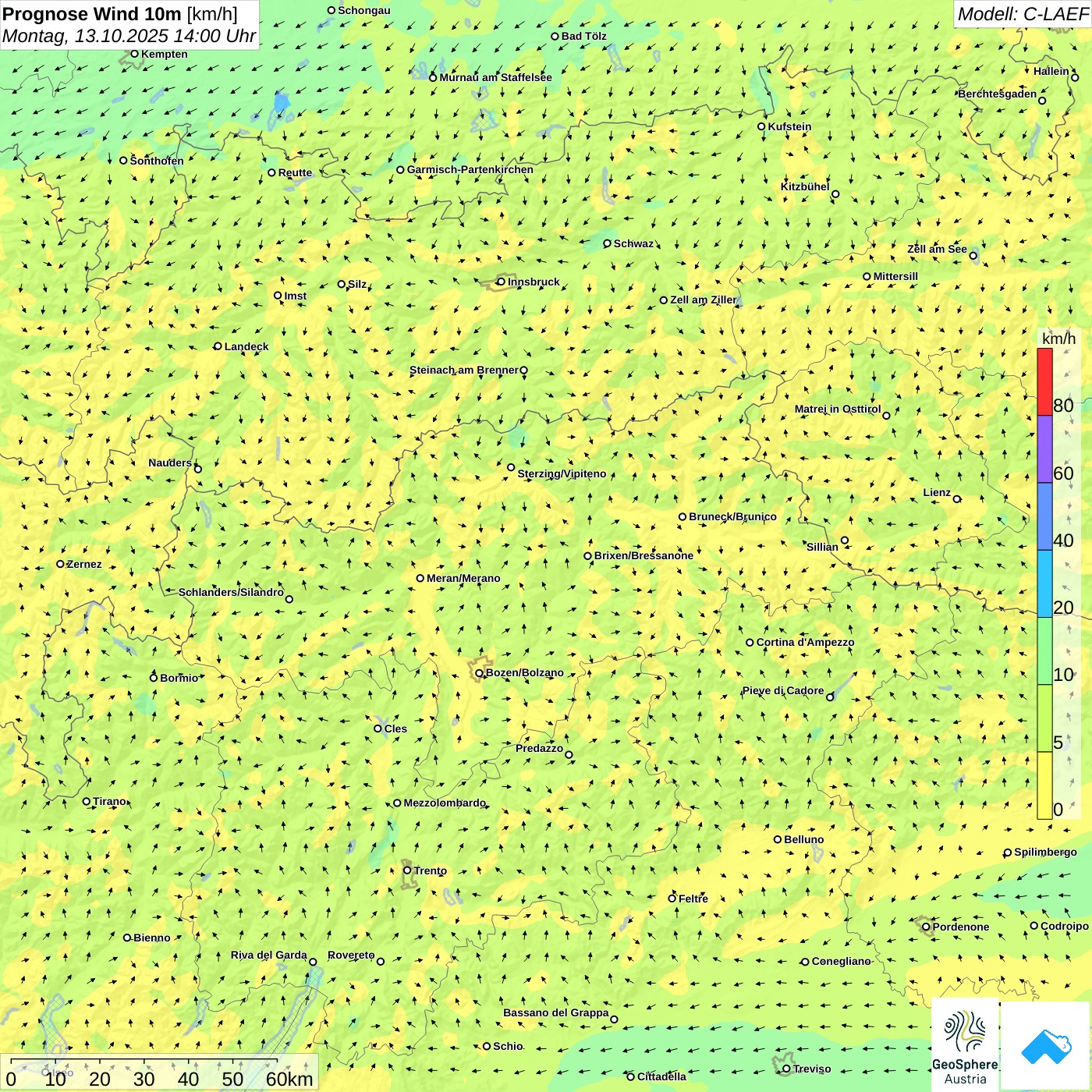Click the 'Steinach am Brenner' label
This screenshot has width=1092, height=1092.
[x=463, y=370]
